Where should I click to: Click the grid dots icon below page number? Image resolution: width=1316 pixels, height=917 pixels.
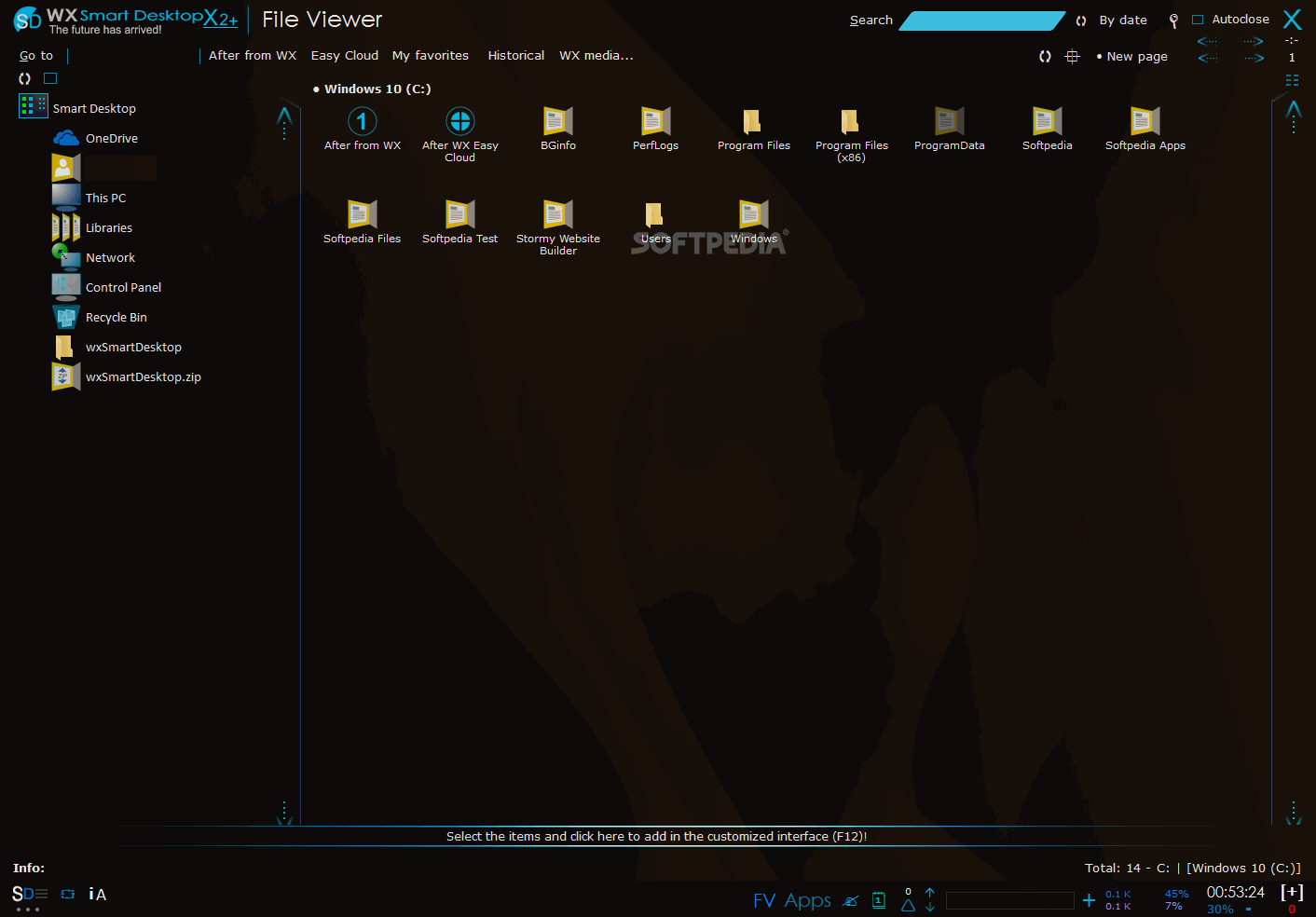pyautogui.click(x=1292, y=80)
